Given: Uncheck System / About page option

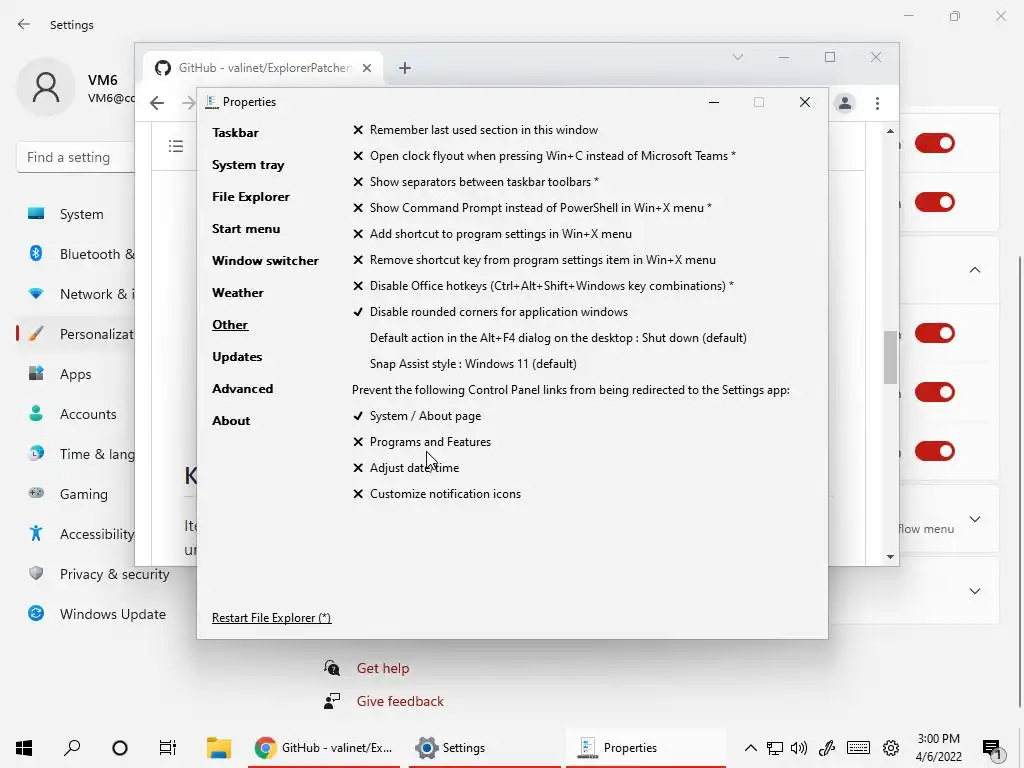Looking at the screenshot, I should pyautogui.click(x=417, y=416).
